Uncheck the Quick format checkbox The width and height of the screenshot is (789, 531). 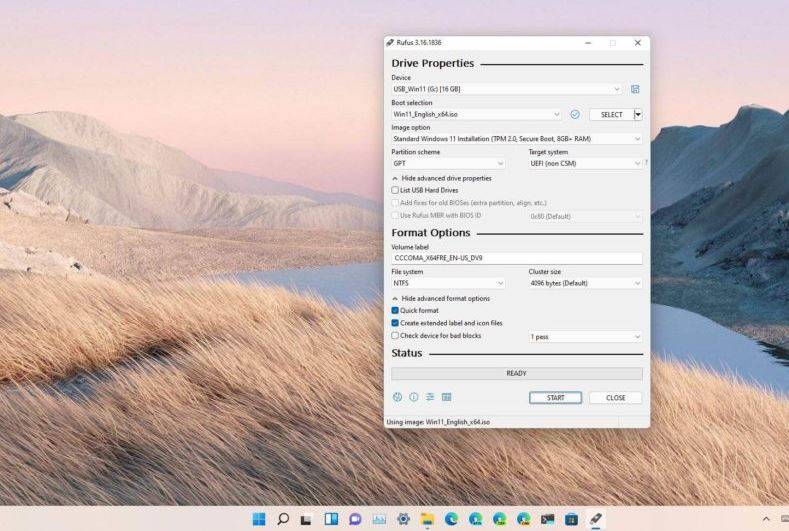click(395, 311)
